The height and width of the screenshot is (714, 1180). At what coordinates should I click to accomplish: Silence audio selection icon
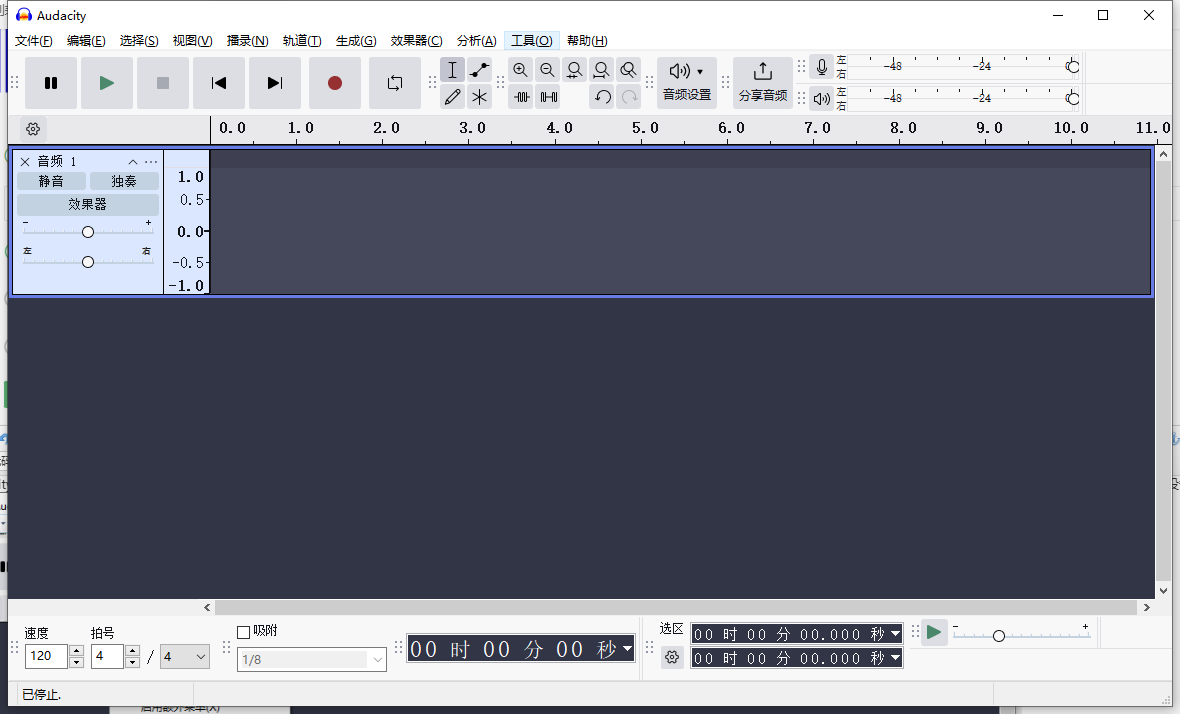549,97
